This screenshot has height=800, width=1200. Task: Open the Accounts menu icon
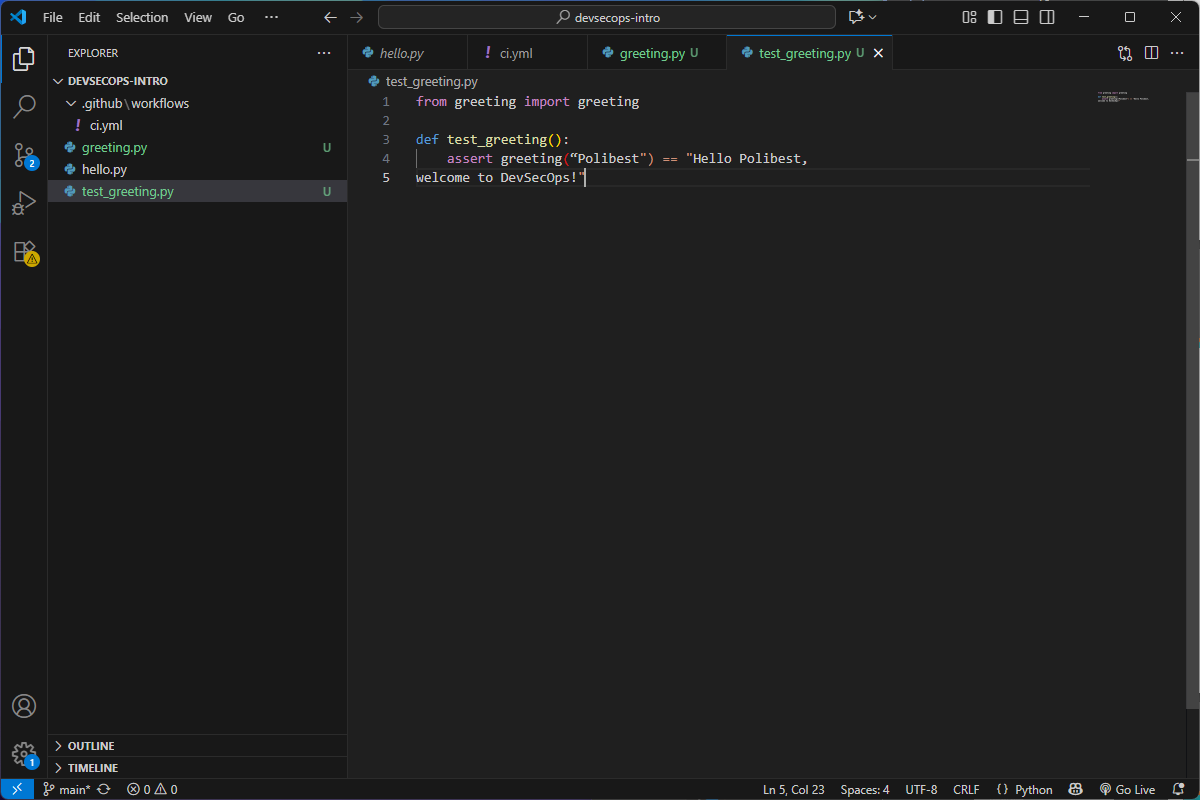click(24, 706)
